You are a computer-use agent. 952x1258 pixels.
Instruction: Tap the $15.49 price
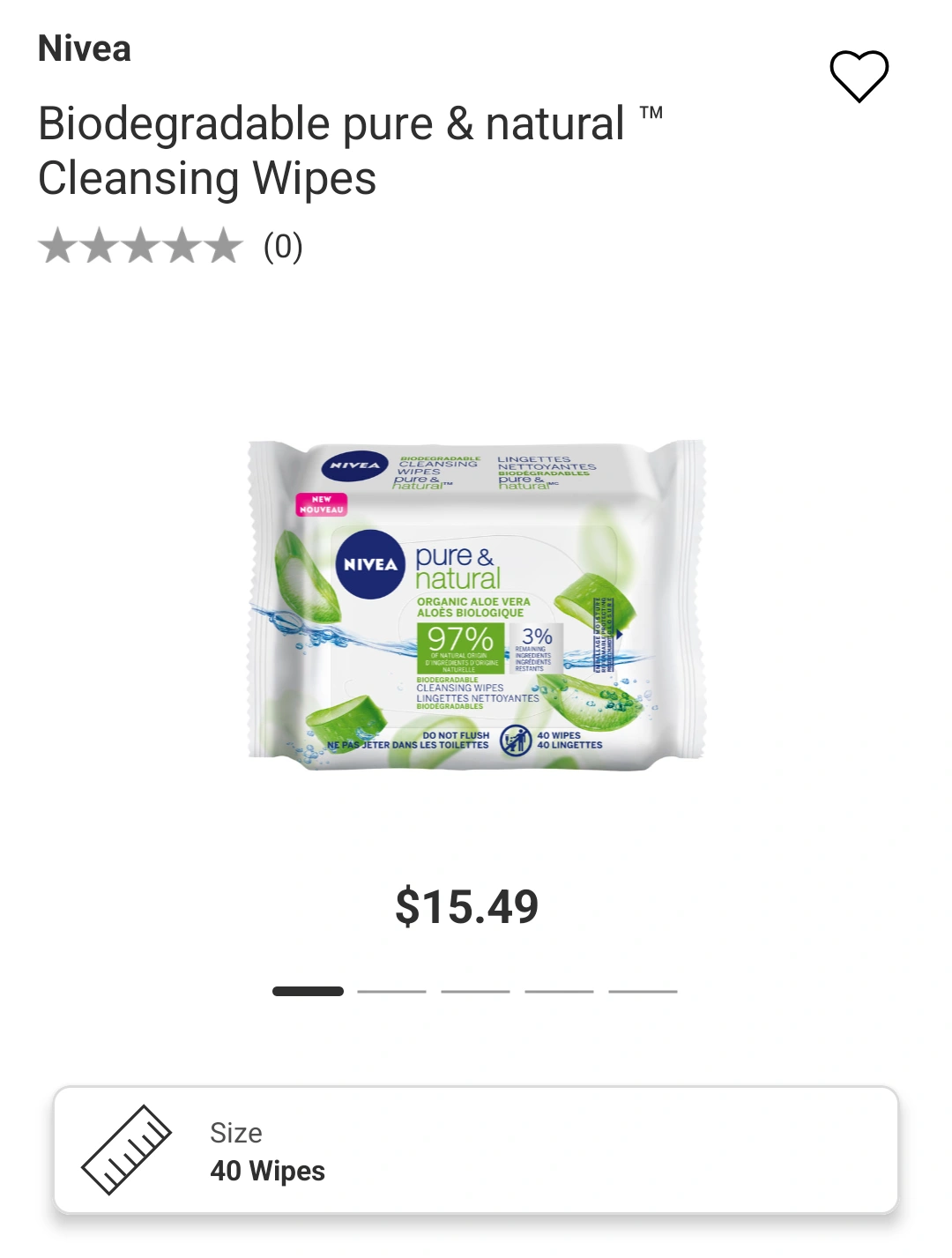467,906
